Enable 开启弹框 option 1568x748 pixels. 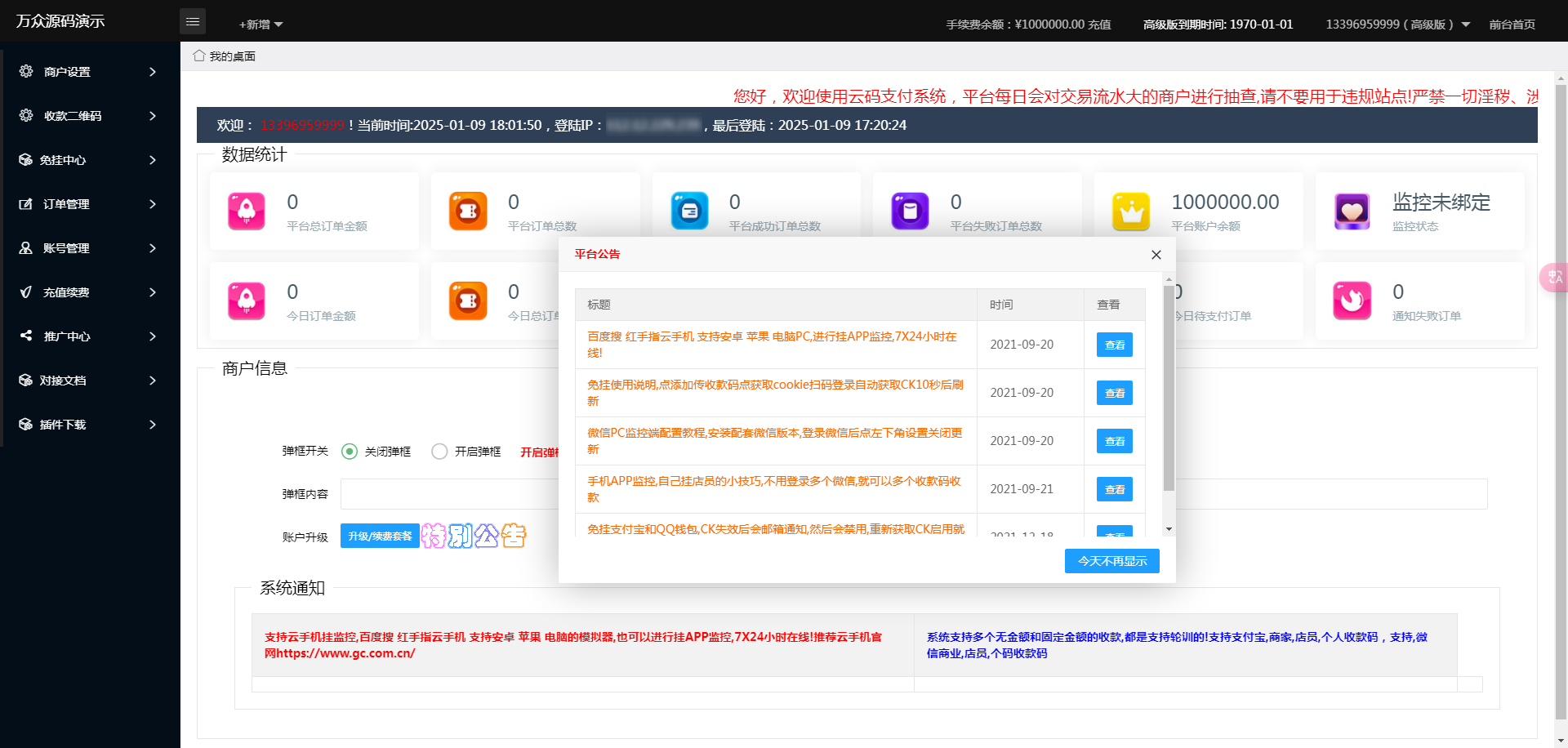point(439,451)
